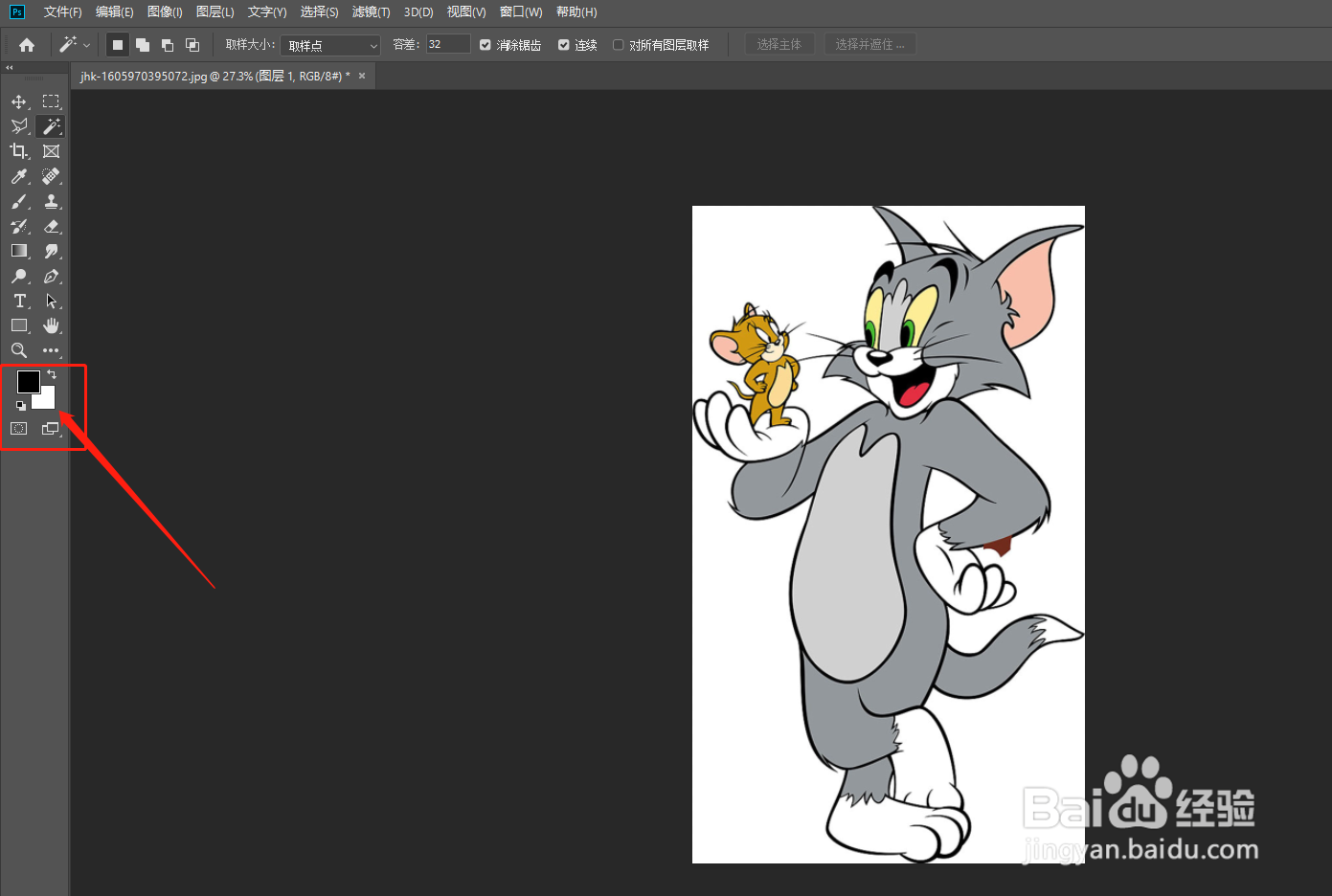Open the 取样点 sample size dropdown
This screenshot has width=1332, height=896.
click(x=330, y=45)
